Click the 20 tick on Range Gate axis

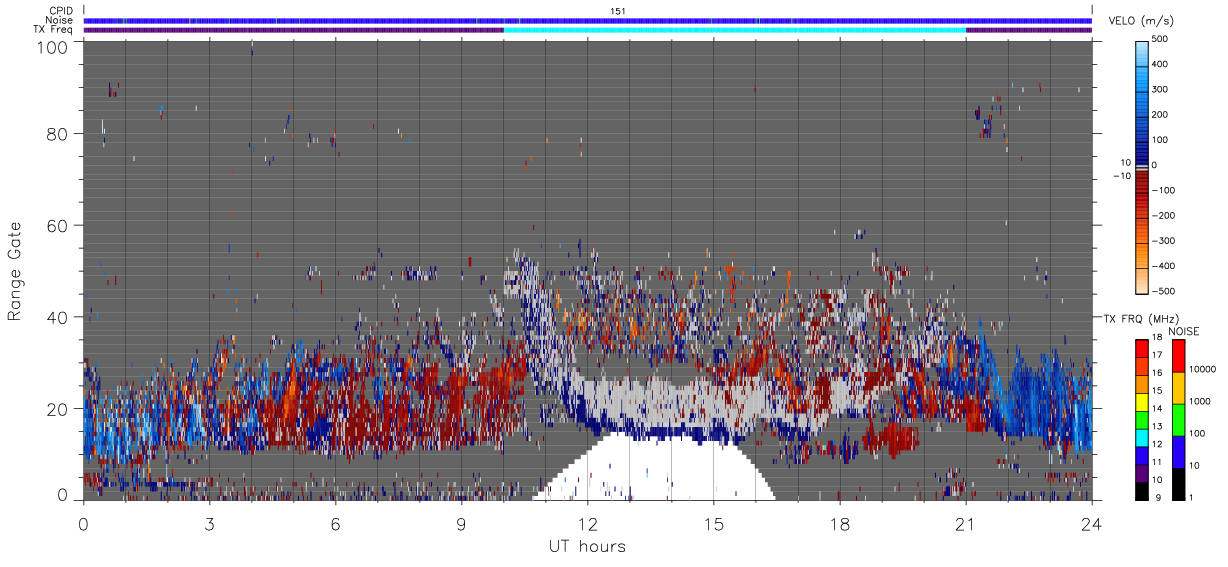(x=57, y=409)
